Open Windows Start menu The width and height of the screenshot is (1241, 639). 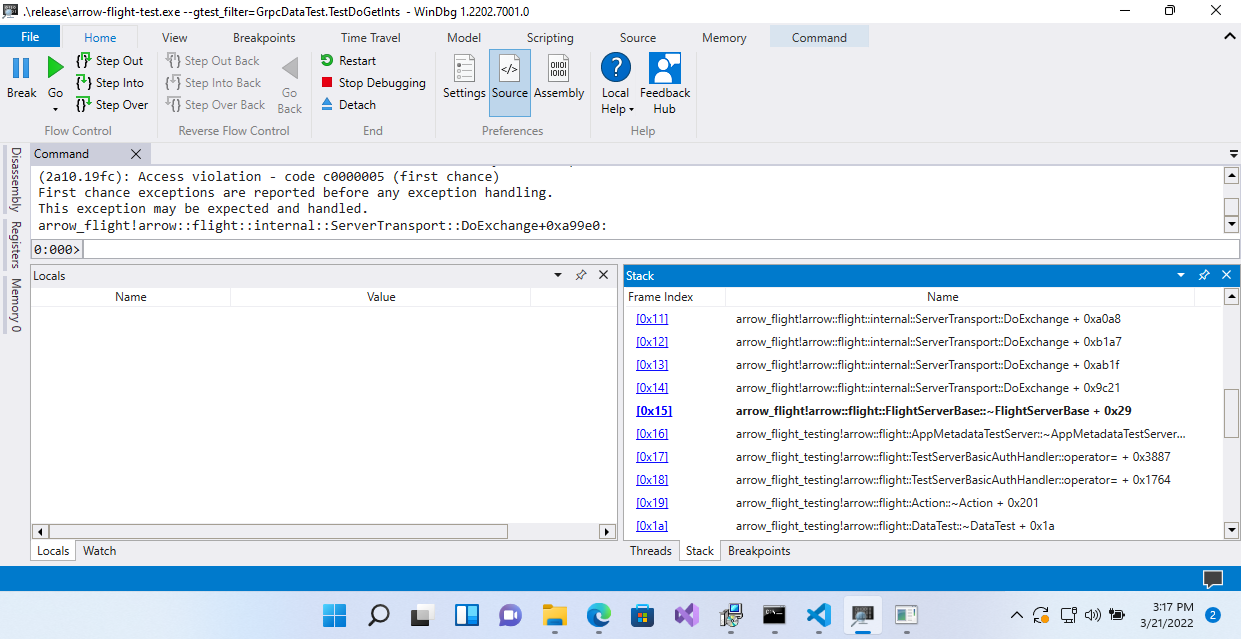click(x=335, y=615)
